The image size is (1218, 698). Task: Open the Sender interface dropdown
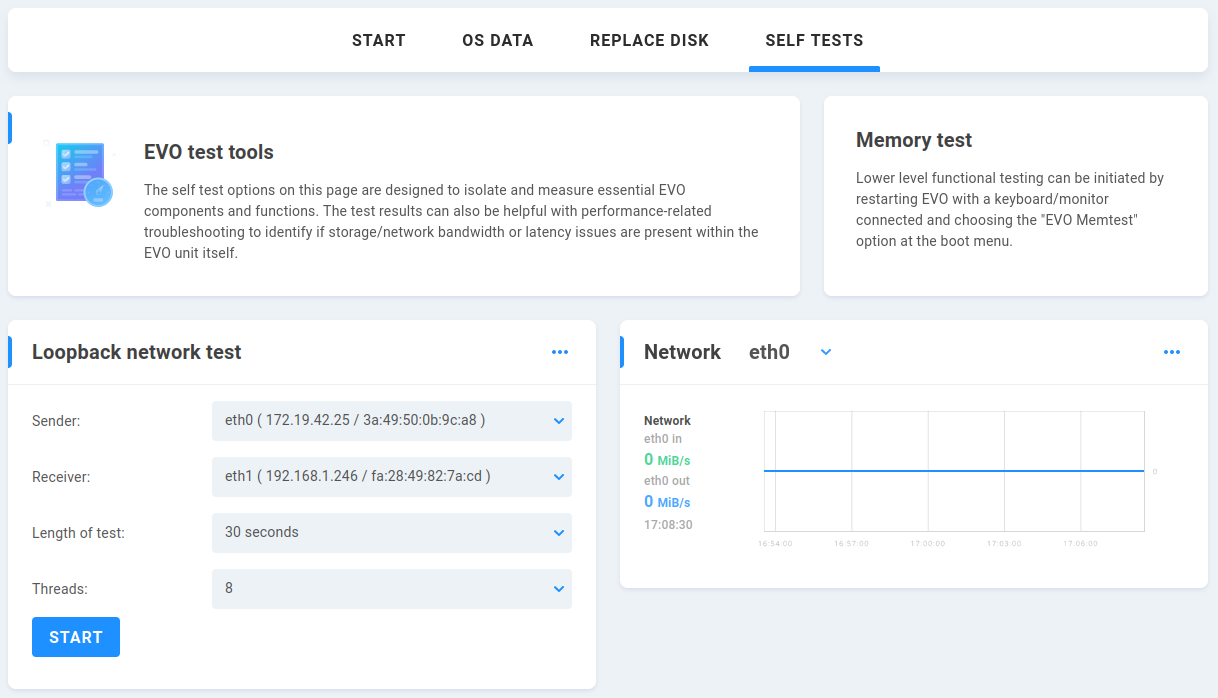[392, 421]
